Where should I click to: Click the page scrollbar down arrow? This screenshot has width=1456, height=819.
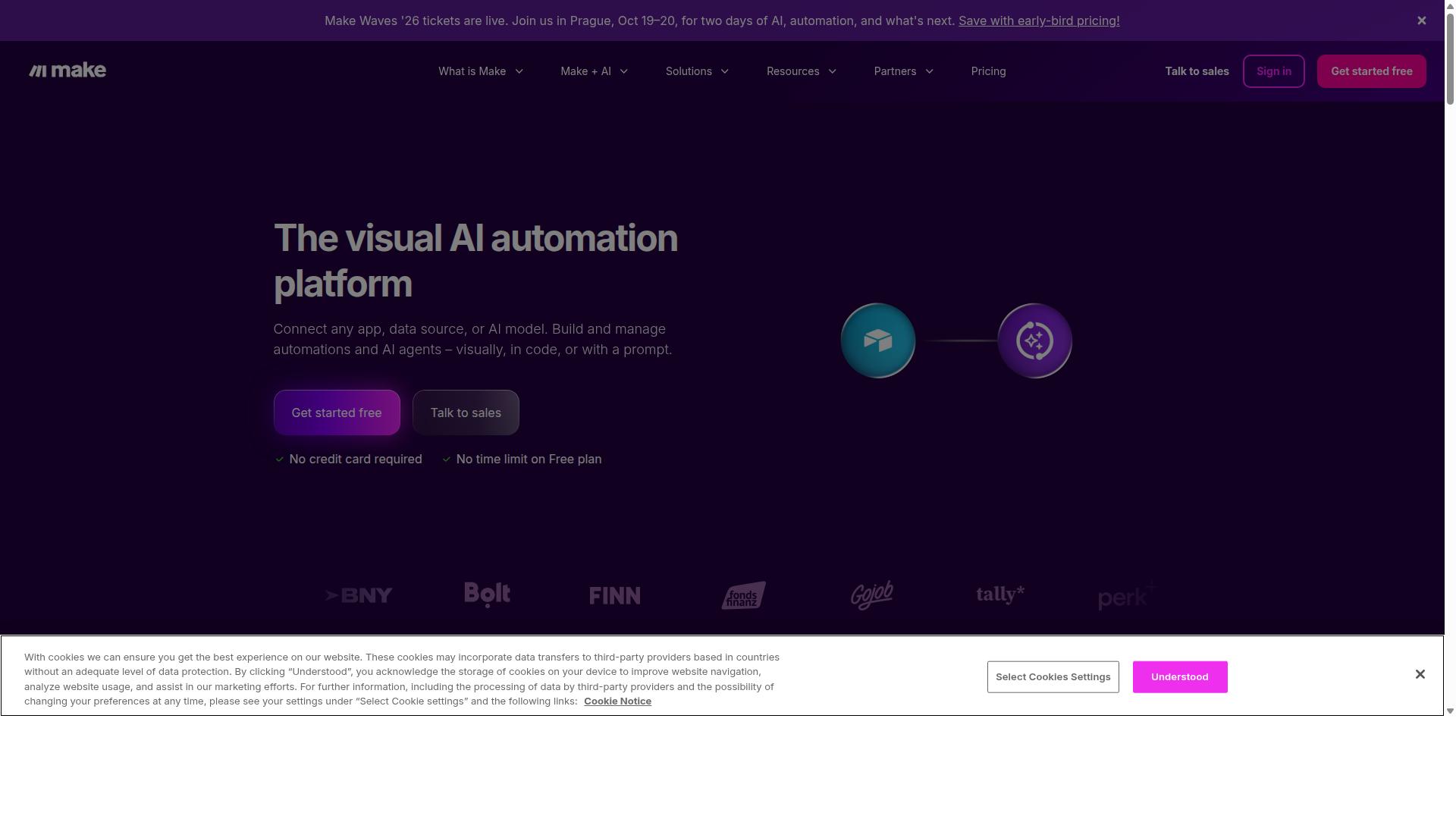click(1450, 711)
